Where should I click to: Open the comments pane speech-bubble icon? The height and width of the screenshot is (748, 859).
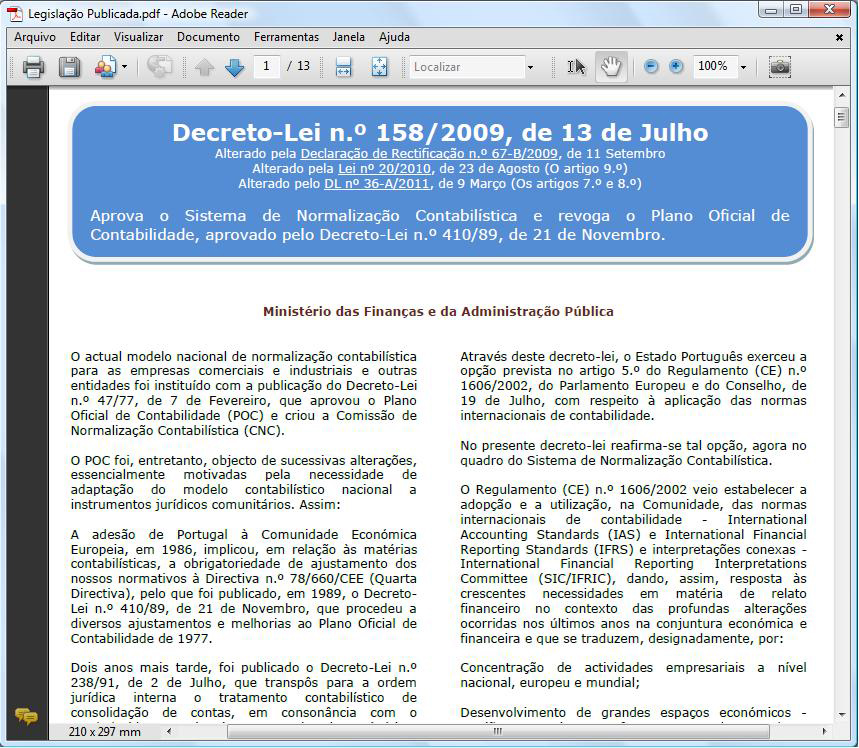coord(26,716)
